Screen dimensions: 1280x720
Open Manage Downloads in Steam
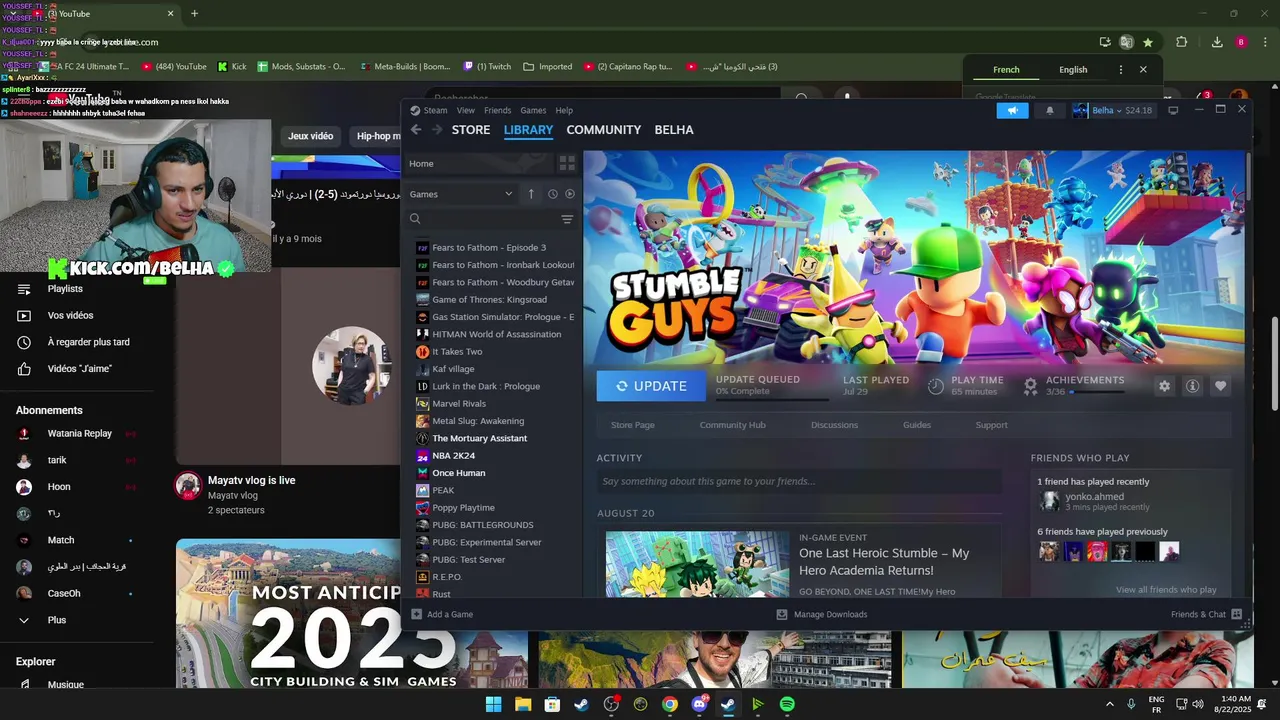tap(822, 614)
